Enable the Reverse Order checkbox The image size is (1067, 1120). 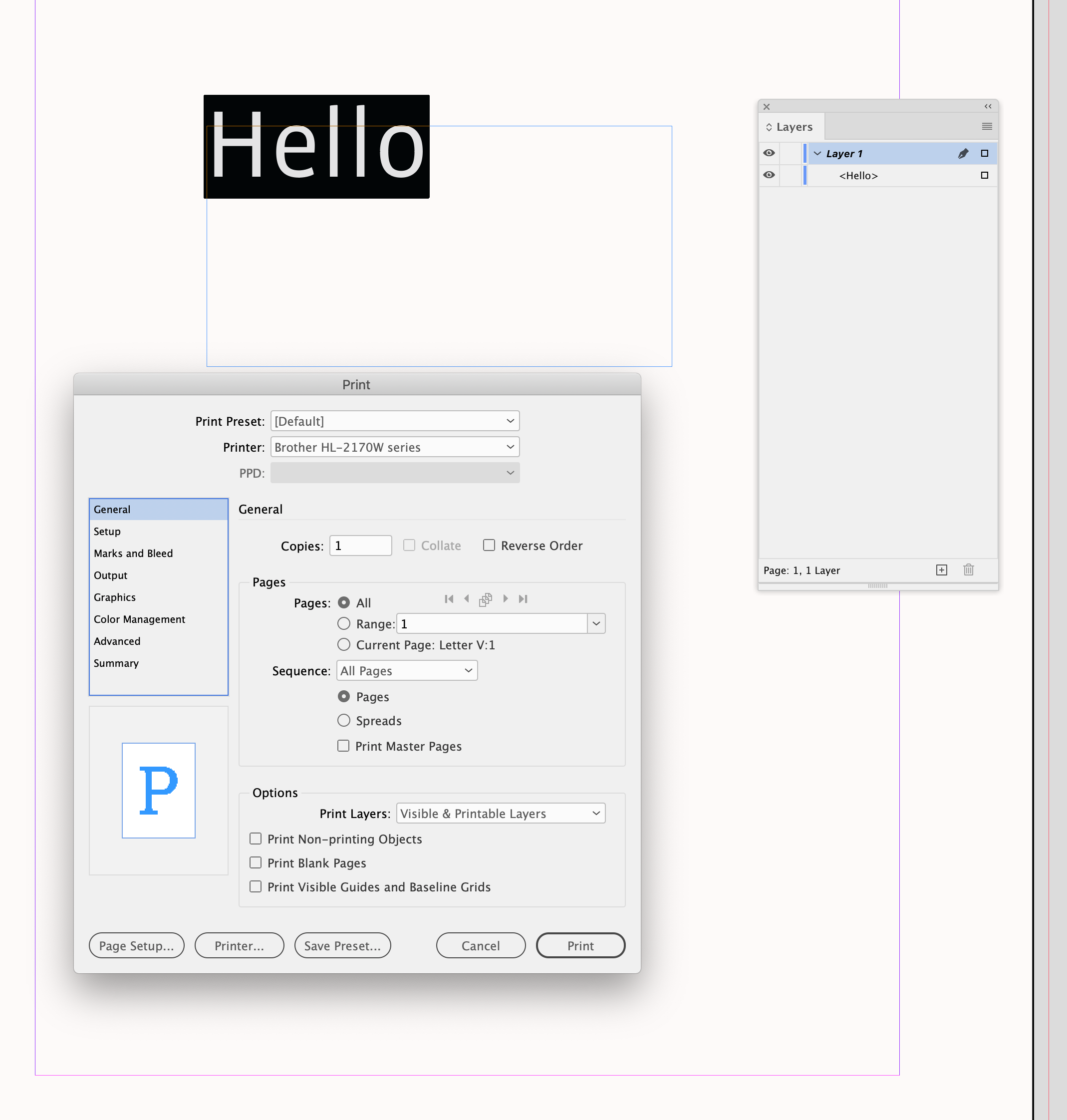click(489, 545)
